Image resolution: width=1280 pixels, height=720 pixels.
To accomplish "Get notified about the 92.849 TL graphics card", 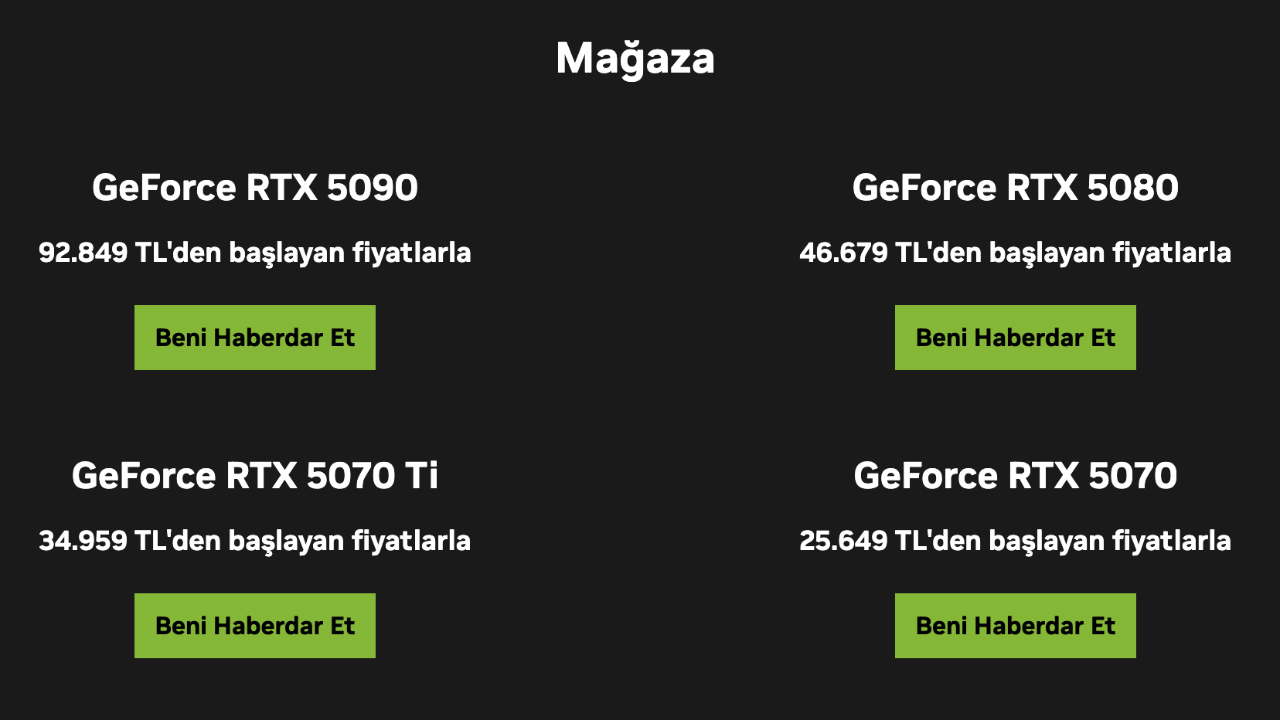I will pos(255,337).
